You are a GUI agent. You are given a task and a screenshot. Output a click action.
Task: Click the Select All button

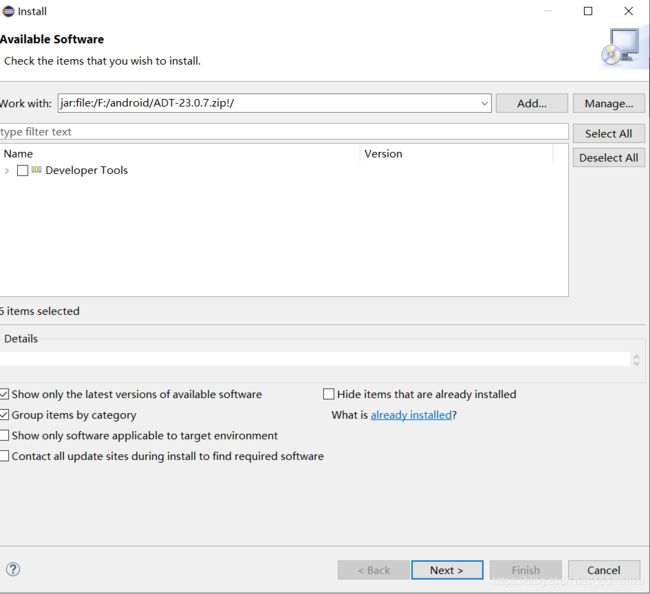pyautogui.click(x=609, y=133)
